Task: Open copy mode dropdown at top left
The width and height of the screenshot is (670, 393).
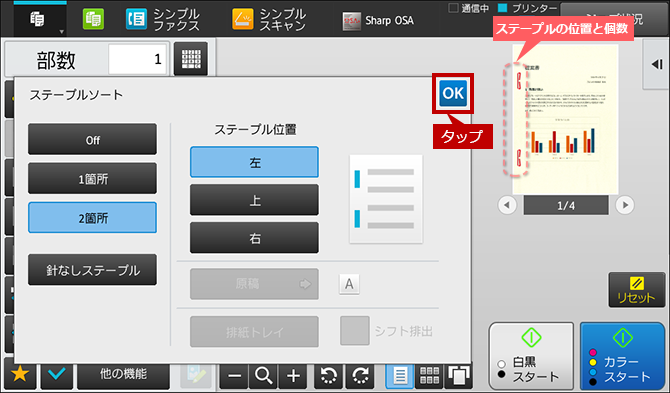Action: click(40, 20)
